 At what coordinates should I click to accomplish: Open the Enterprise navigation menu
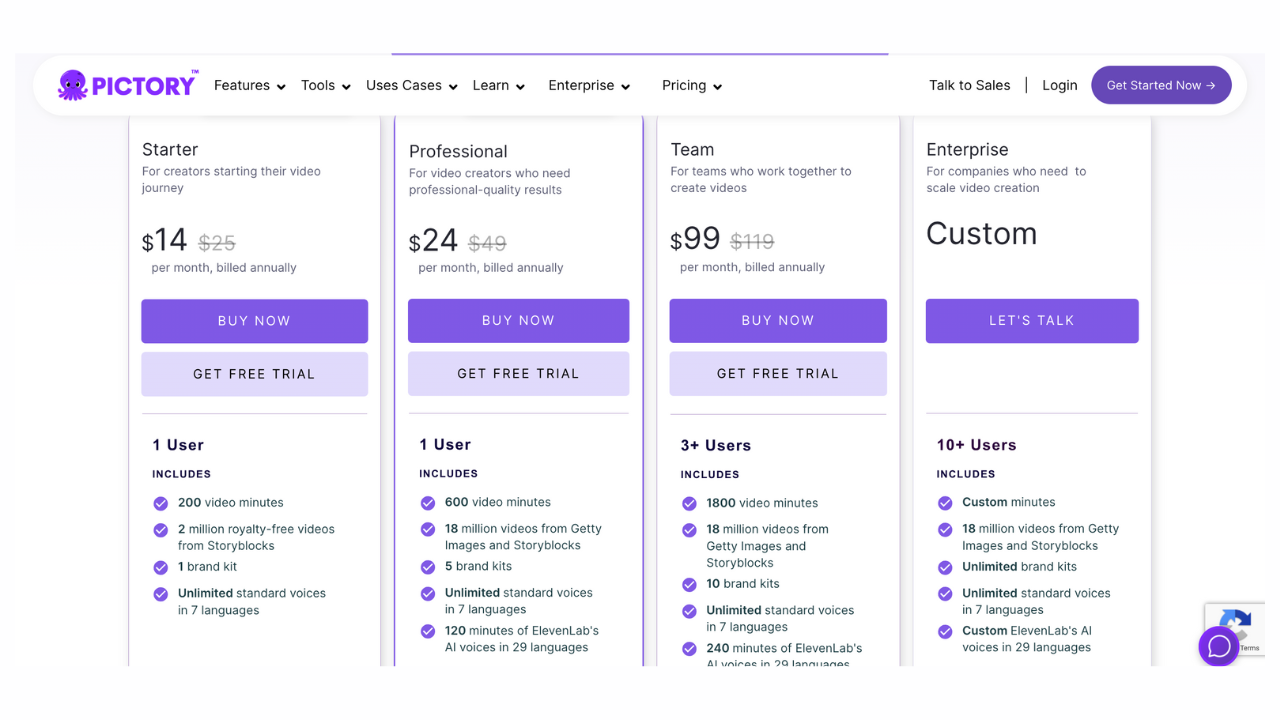pyautogui.click(x=588, y=86)
